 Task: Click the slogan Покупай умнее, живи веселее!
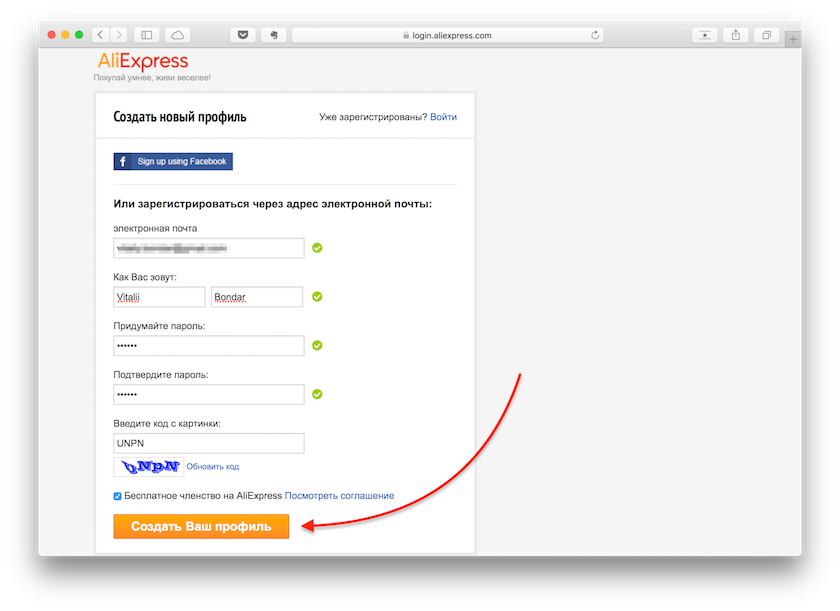pyautogui.click(x=152, y=78)
